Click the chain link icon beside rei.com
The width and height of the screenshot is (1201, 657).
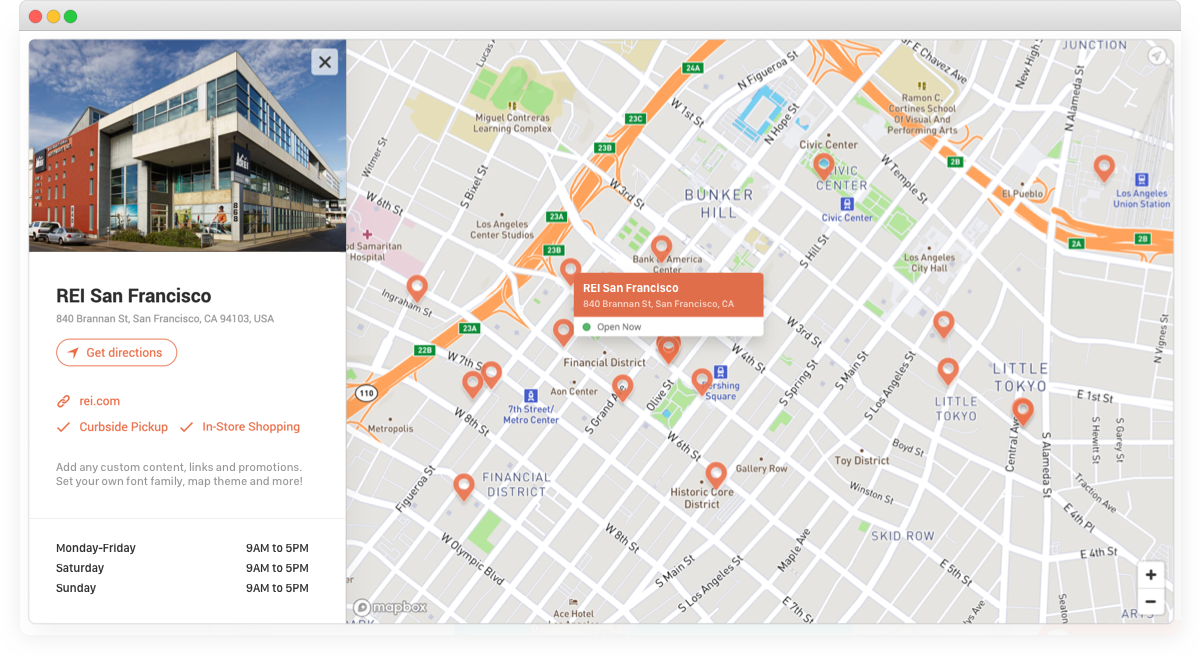(x=63, y=401)
